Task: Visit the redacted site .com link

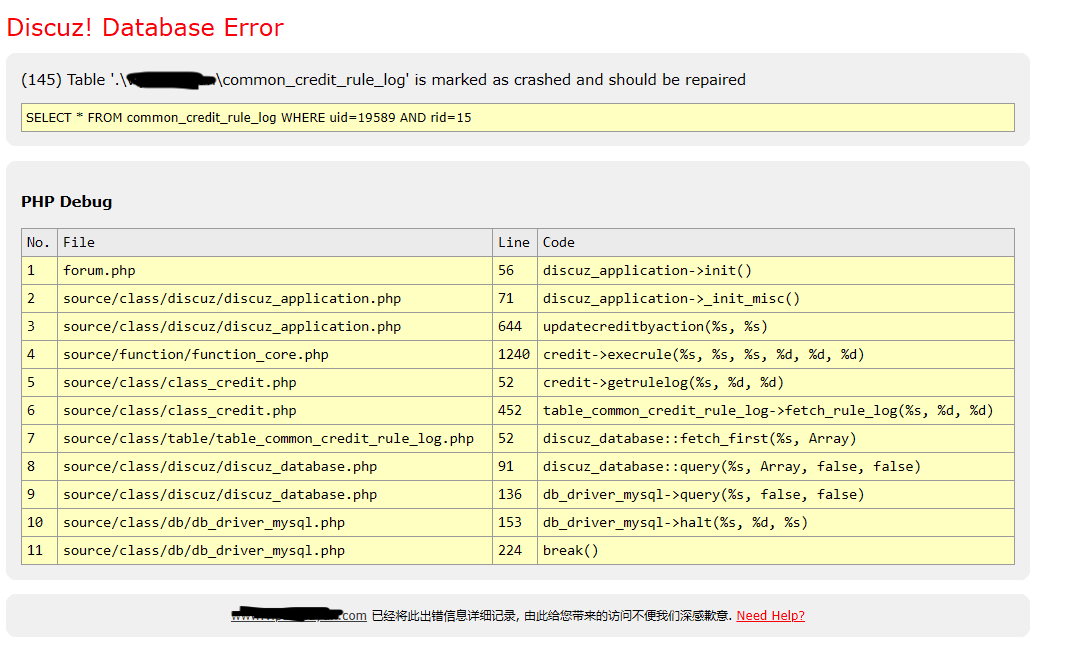Action: 298,615
